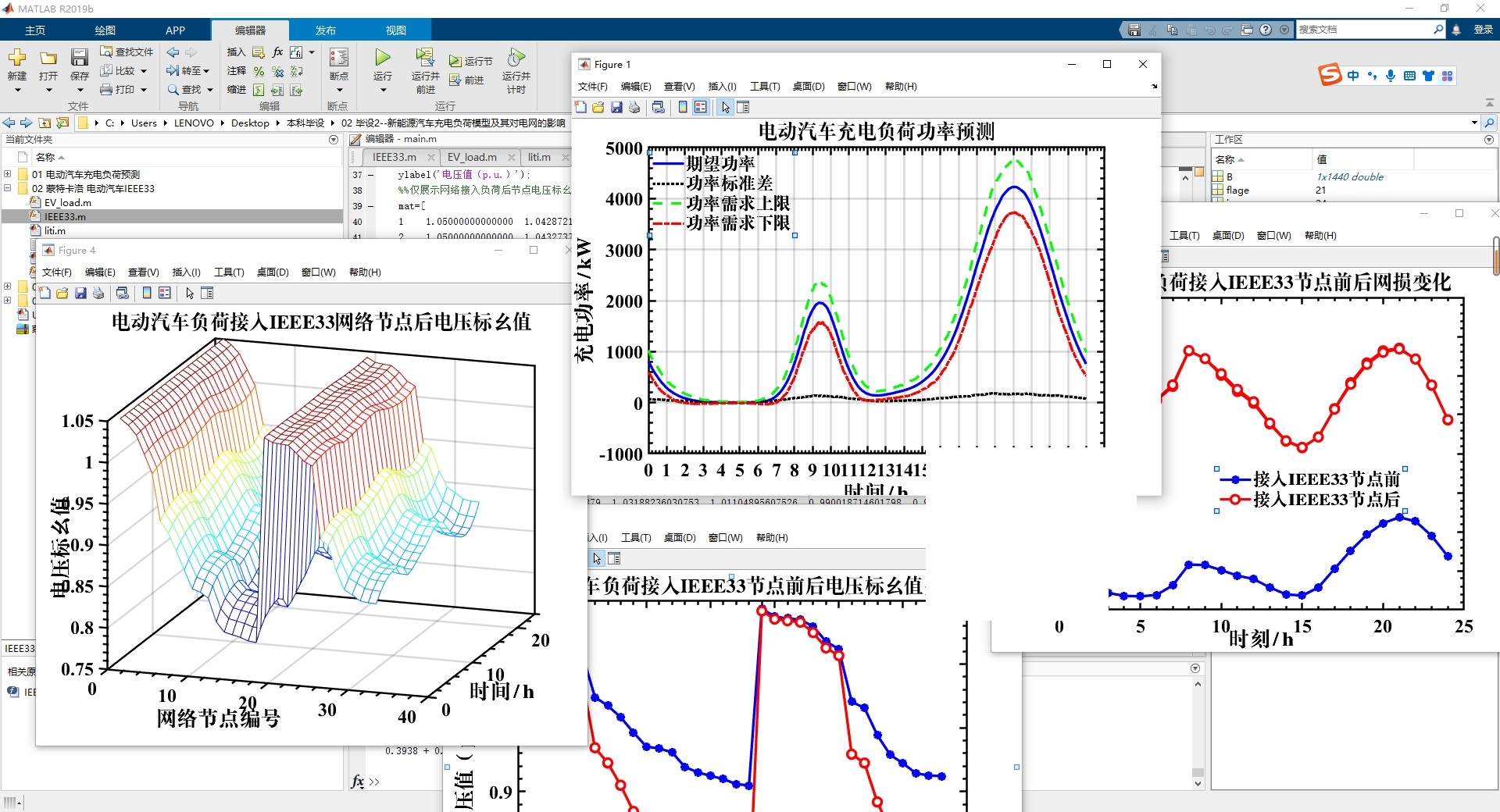
Task: Open the Run button dropdown arrow
Action: (x=383, y=90)
